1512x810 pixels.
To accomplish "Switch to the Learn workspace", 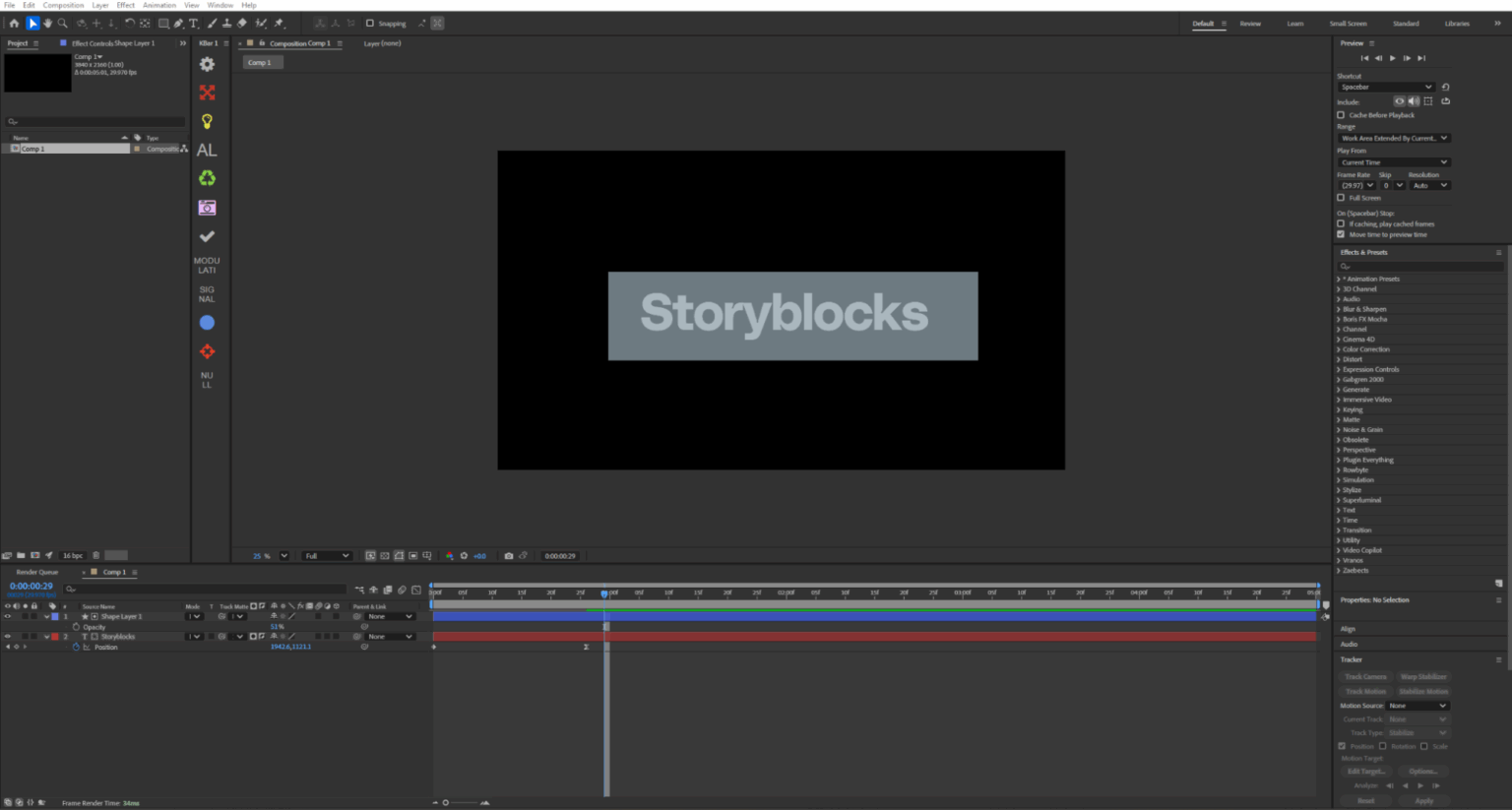I will pyautogui.click(x=1295, y=24).
